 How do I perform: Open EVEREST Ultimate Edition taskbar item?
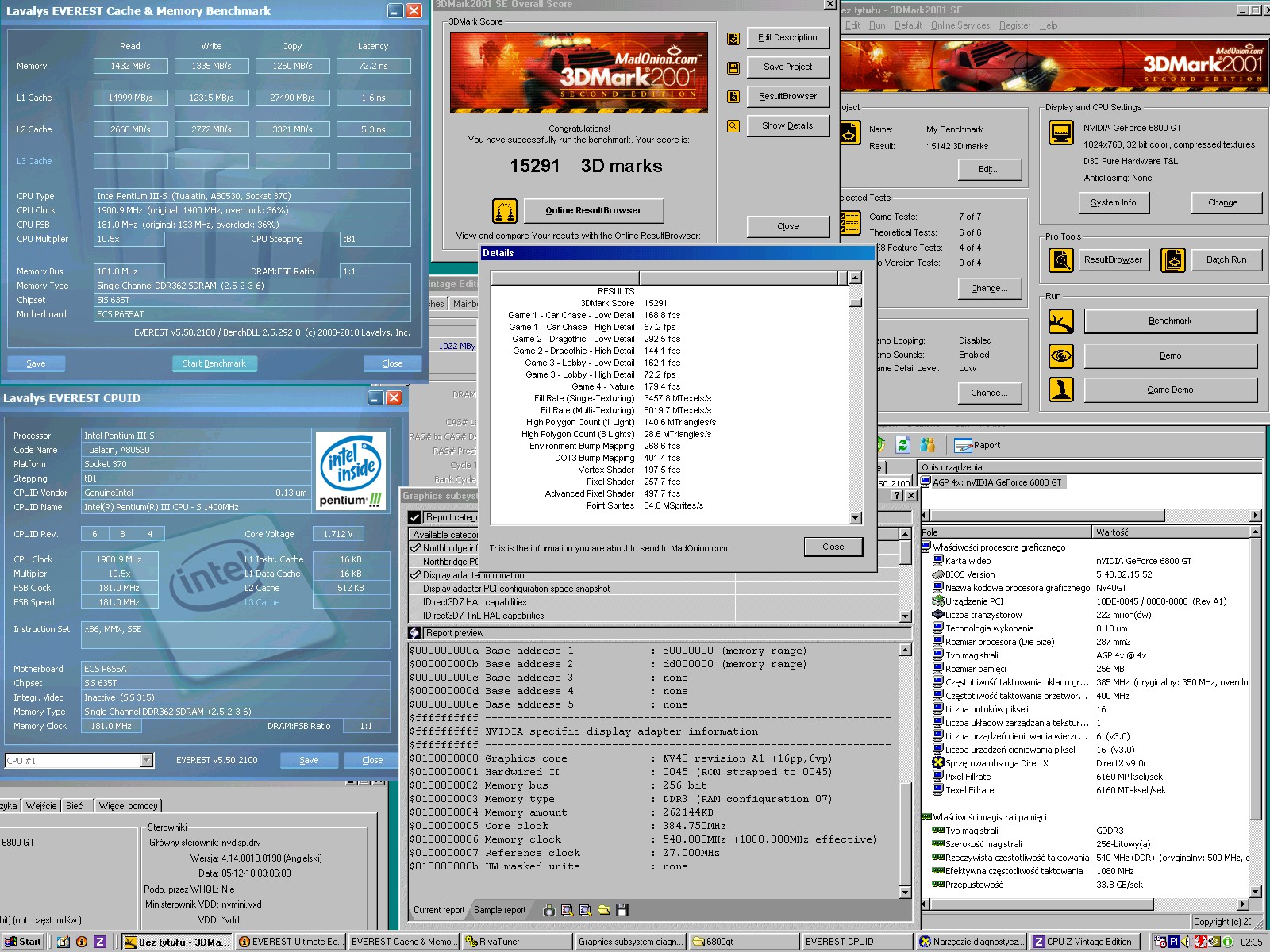[291, 942]
